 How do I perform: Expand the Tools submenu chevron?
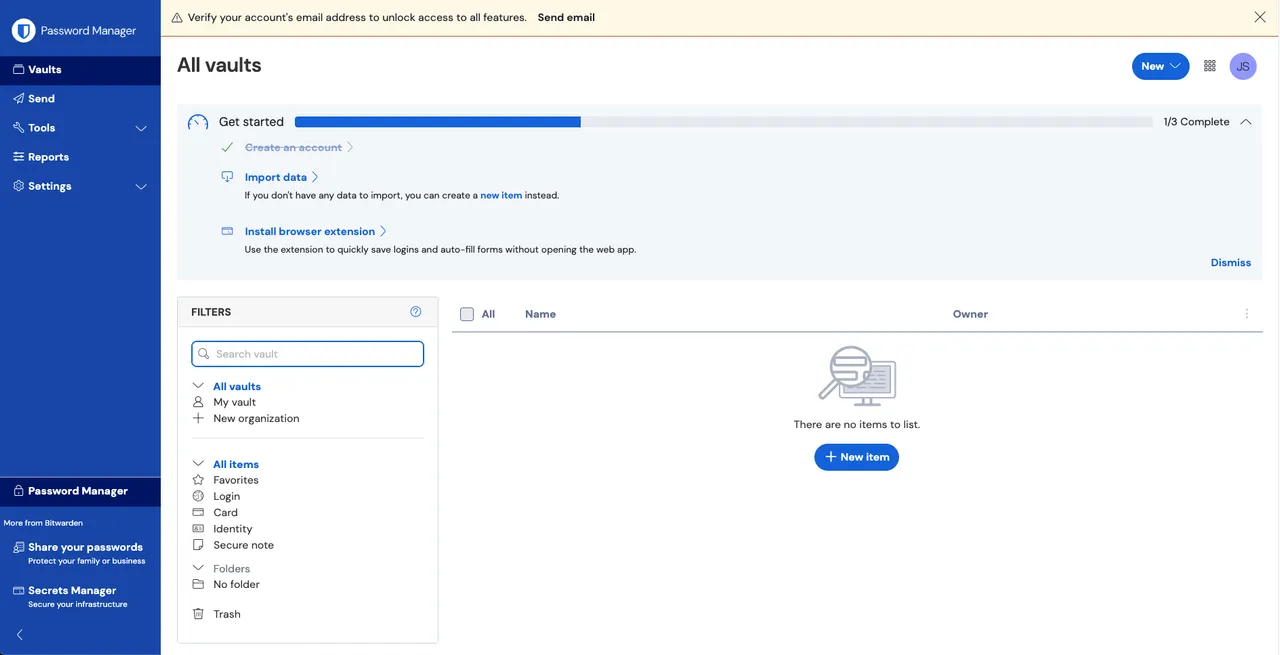tap(141, 128)
